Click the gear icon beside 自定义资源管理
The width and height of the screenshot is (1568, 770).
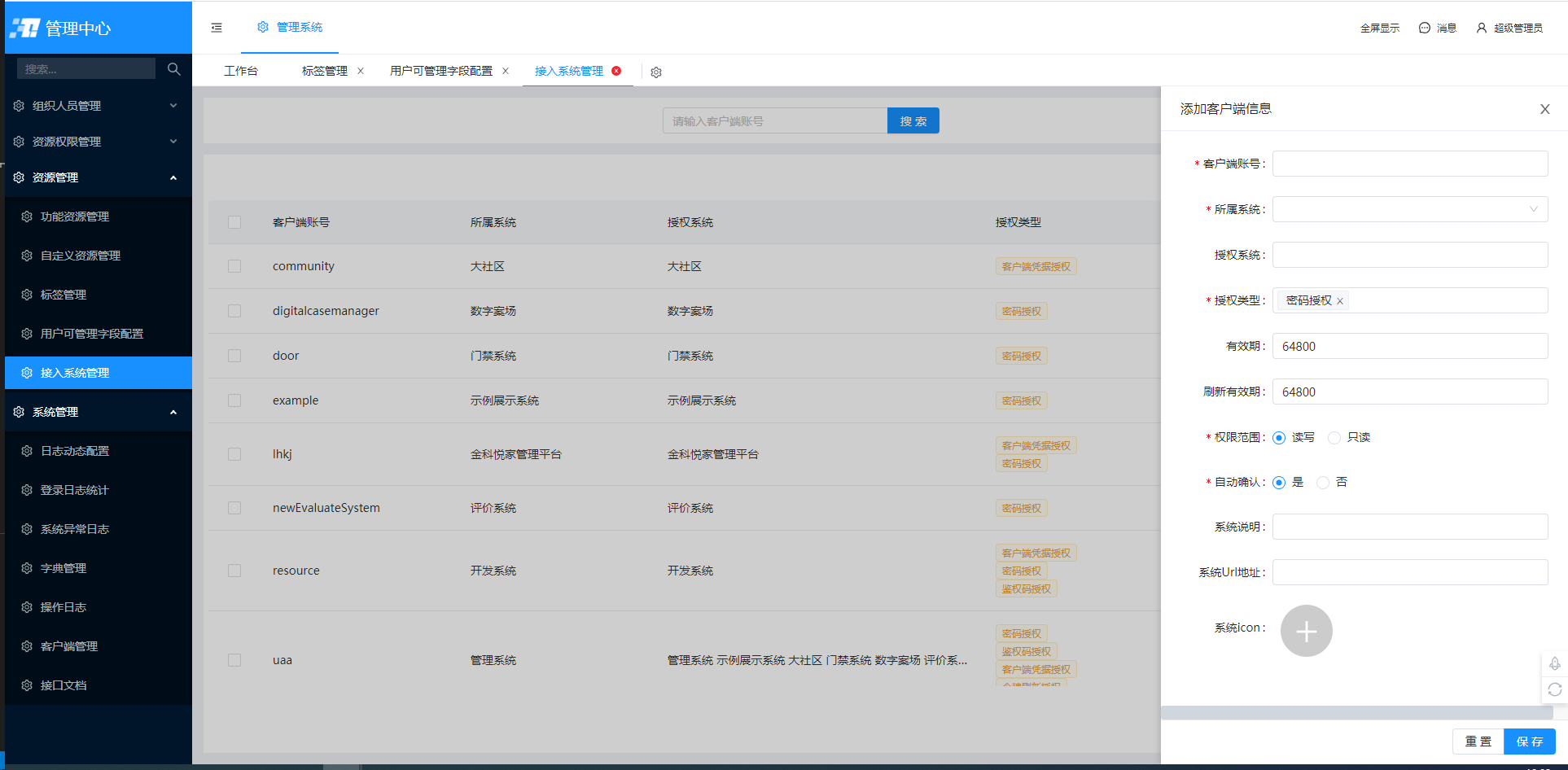point(27,256)
